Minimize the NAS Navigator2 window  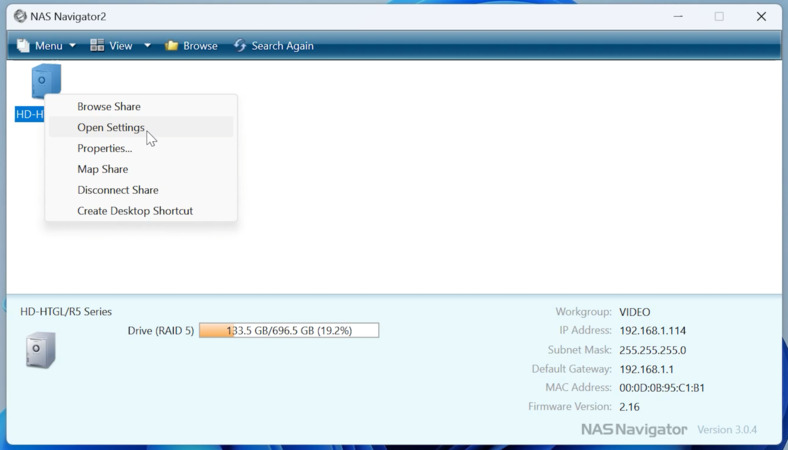678,16
